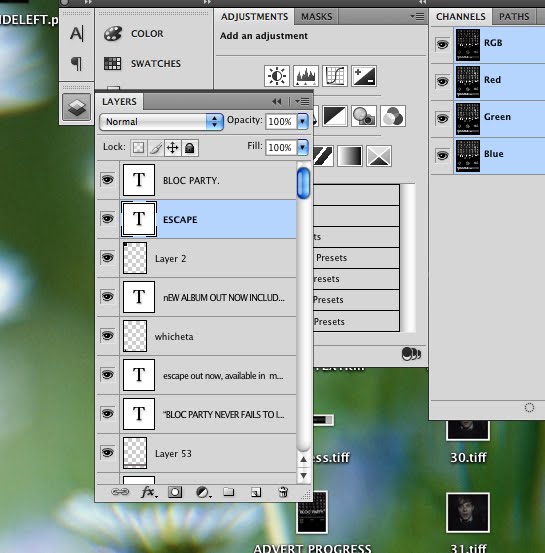The image size is (545, 553).
Task: Click the Opacity 100% input field
Action: pyautogui.click(x=281, y=121)
